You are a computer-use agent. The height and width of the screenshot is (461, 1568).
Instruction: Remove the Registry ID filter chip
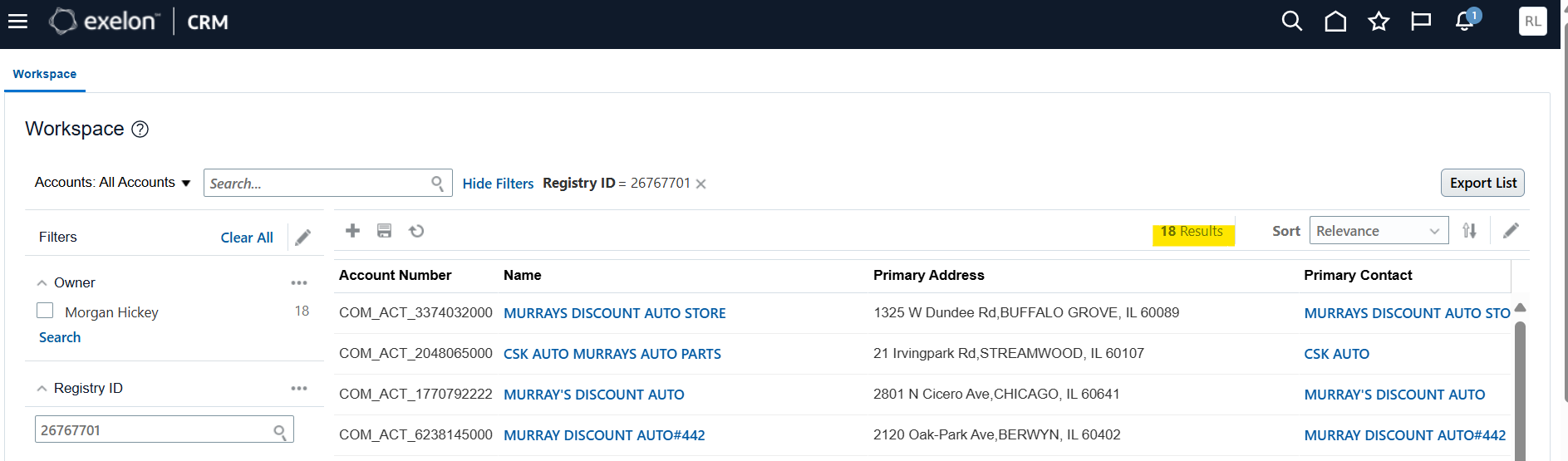700,184
